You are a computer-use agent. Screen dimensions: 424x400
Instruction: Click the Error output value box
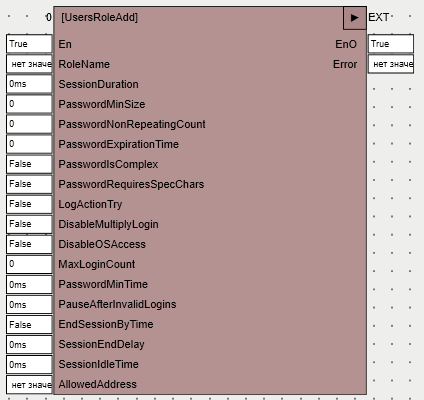[391, 64]
